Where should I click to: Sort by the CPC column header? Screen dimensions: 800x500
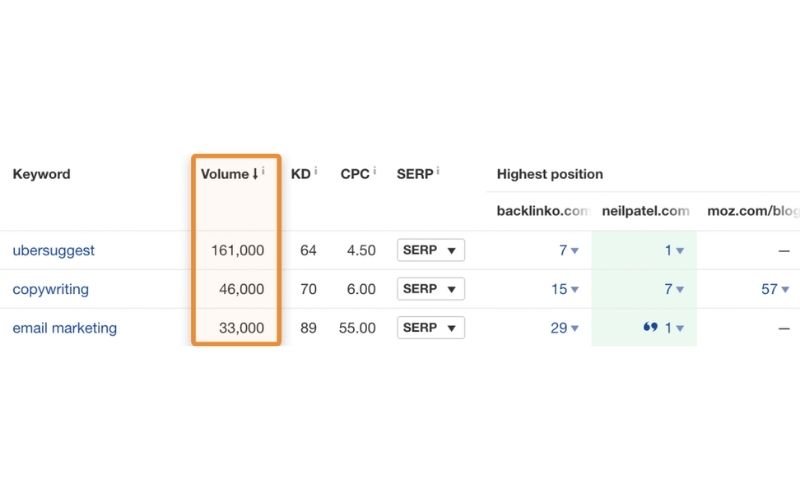click(x=355, y=174)
